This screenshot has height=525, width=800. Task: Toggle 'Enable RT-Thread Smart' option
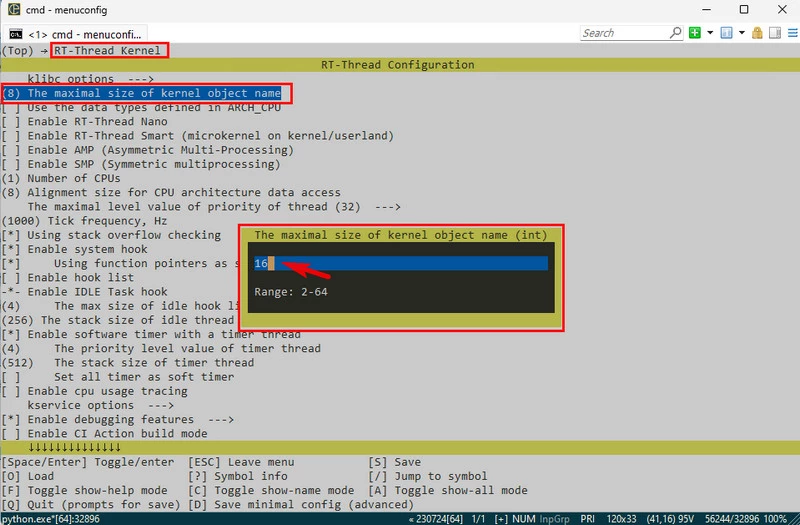click(x=198, y=136)
